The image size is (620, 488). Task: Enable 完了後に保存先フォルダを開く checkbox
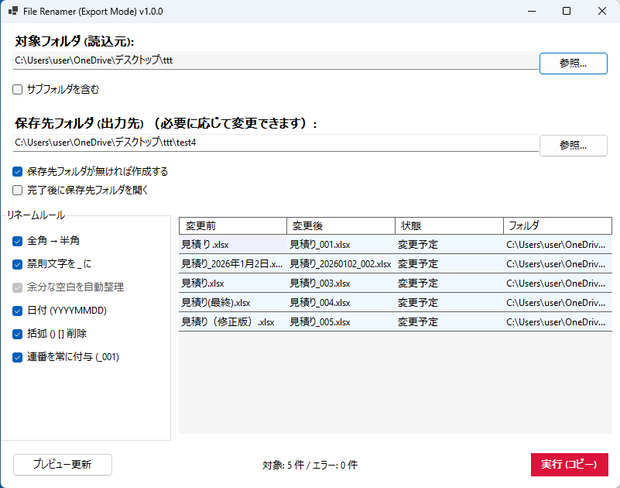pos(17,190)
